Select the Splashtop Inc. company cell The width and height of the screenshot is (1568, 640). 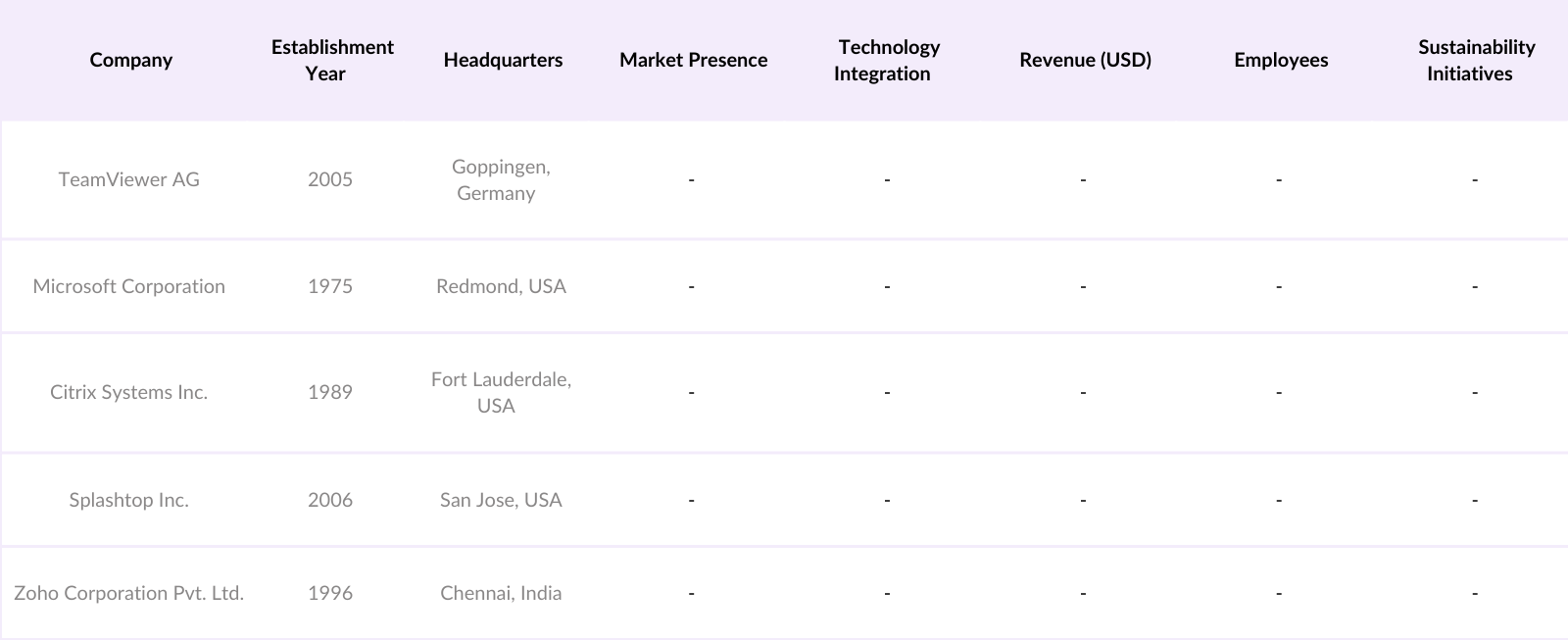tap(128, 500)
